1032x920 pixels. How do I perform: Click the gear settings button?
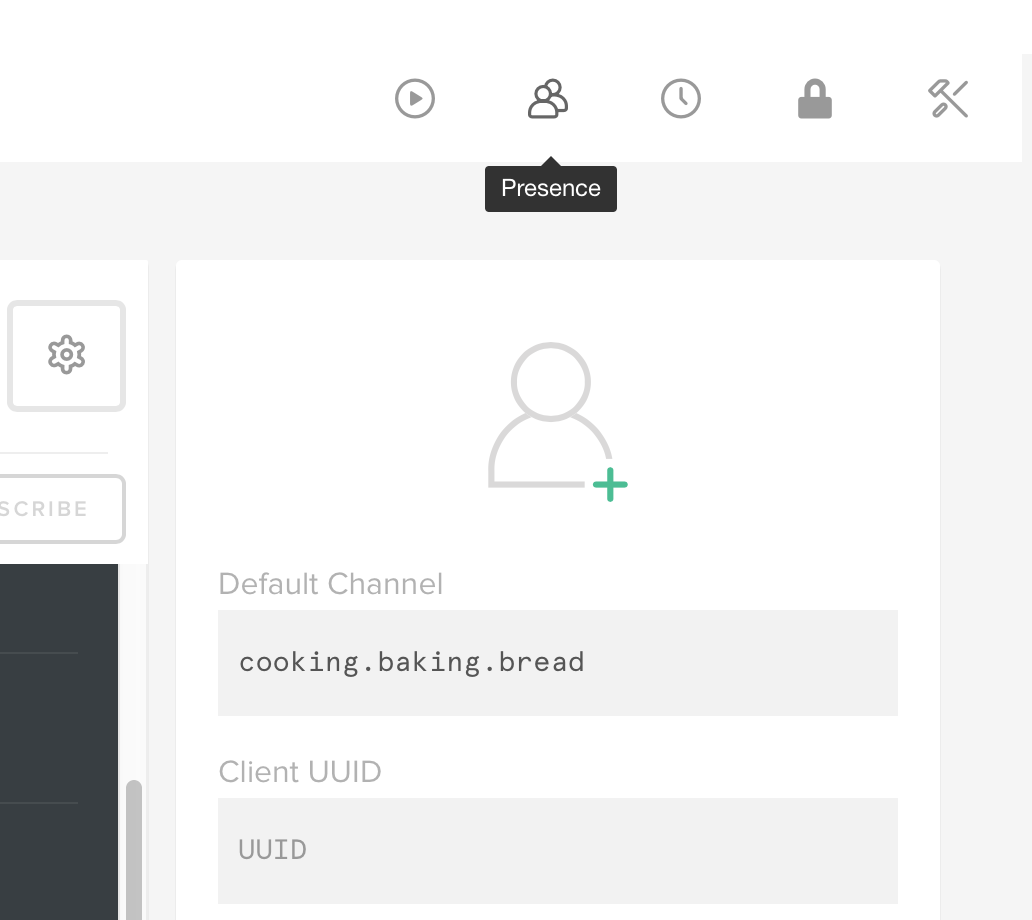click(x=67, y=355)
